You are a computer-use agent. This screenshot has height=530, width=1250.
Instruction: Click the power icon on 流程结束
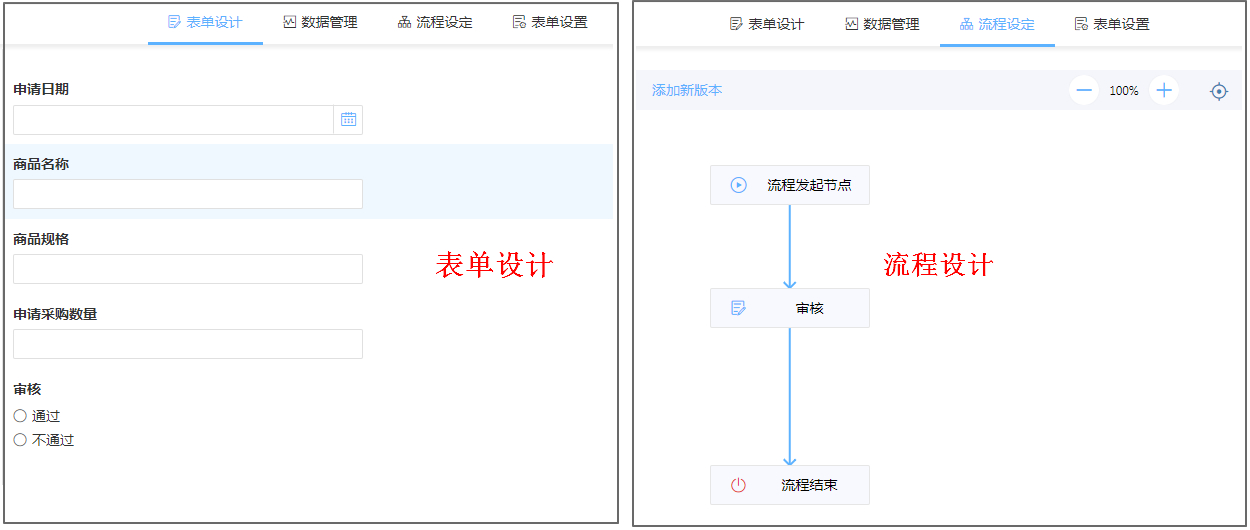pos(738,485)
